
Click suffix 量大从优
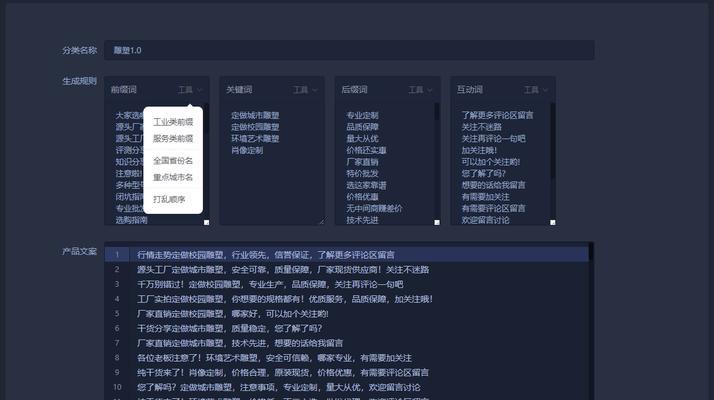[x=362, y=138]
